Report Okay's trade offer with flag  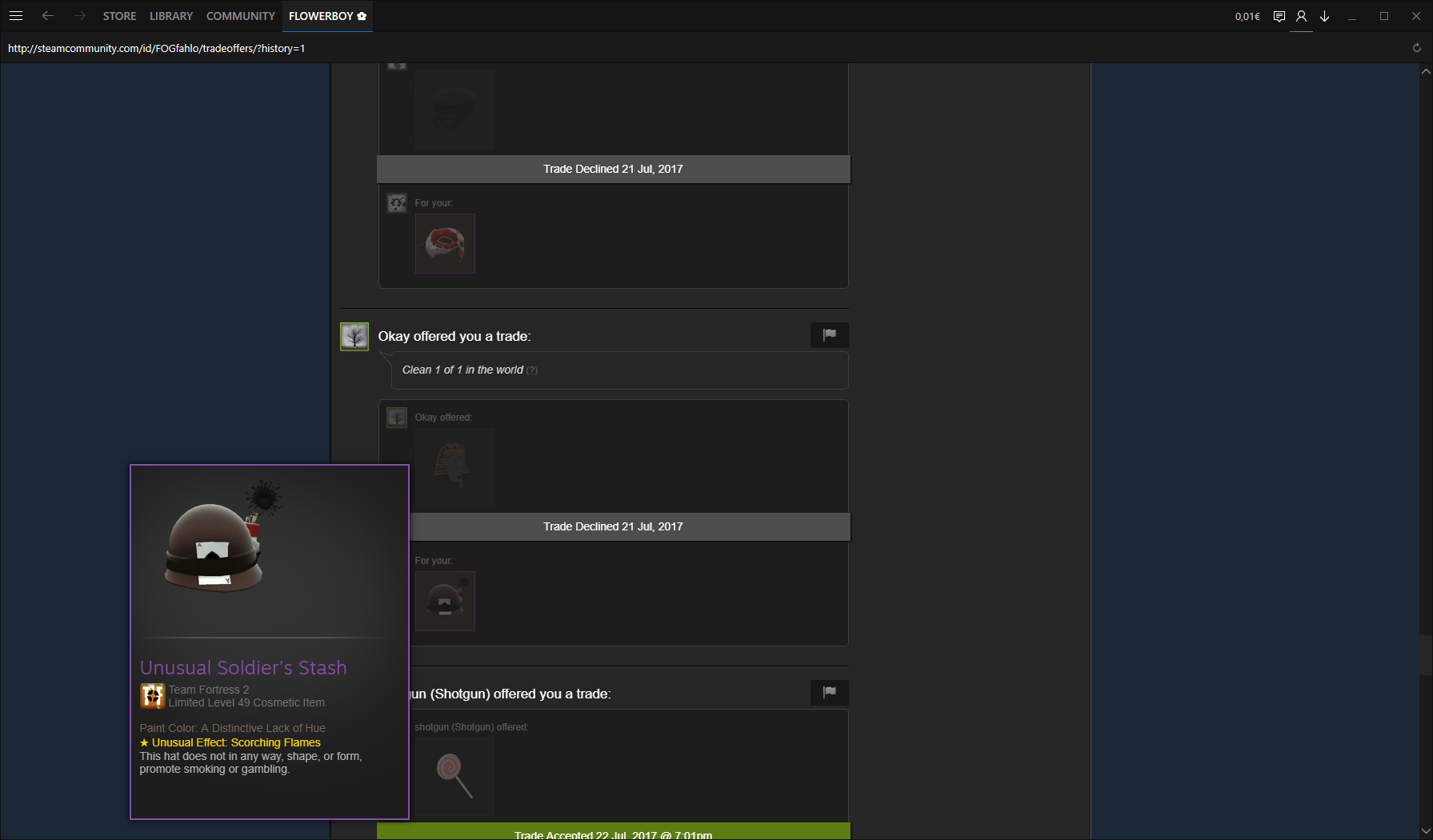(829, 335)
